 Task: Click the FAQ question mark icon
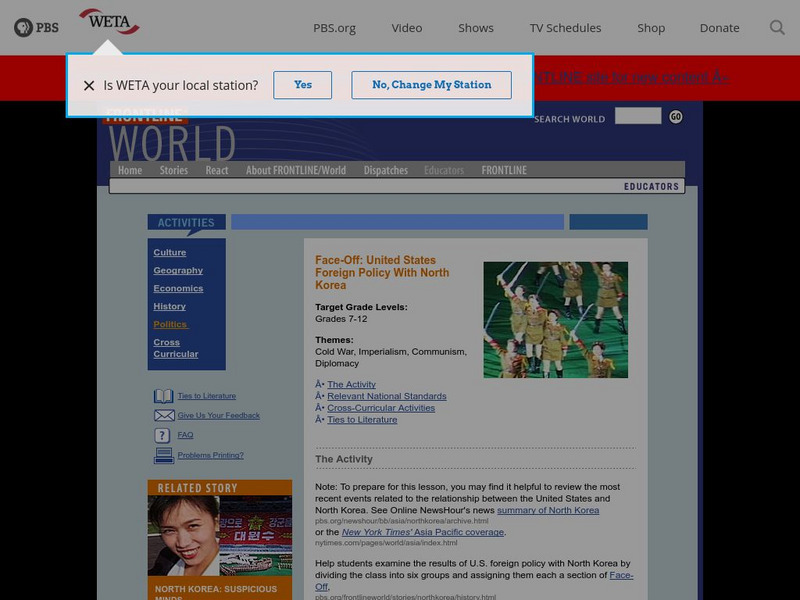(162, 435)
